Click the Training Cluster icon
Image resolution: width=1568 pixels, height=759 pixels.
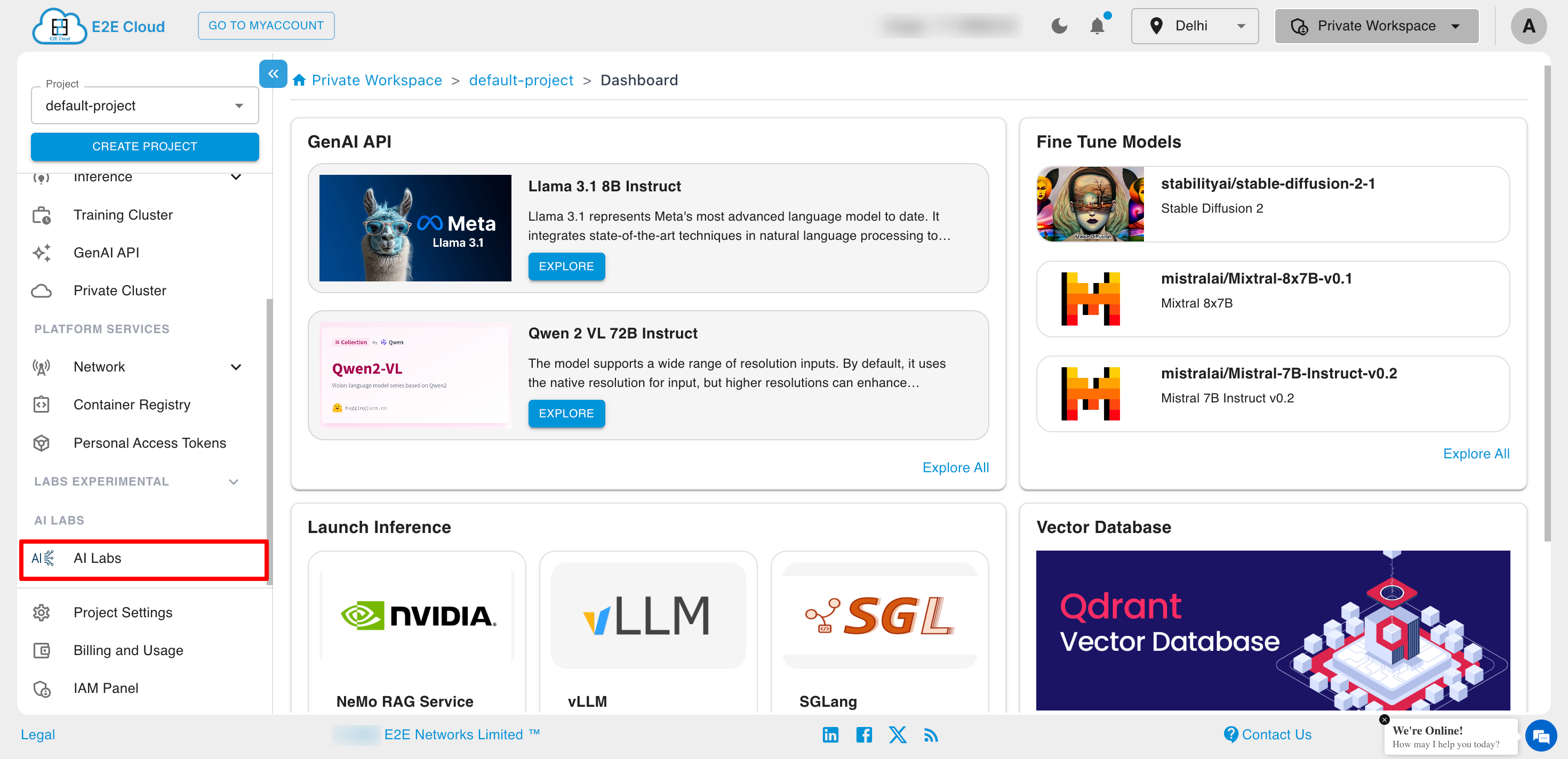(42, 215)
